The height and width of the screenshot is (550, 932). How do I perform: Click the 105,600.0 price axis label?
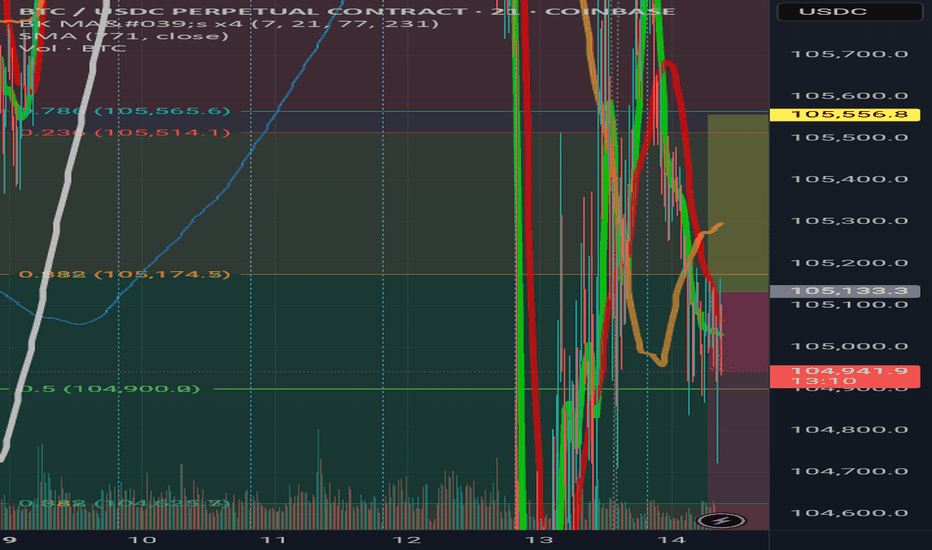click(849, 96)
